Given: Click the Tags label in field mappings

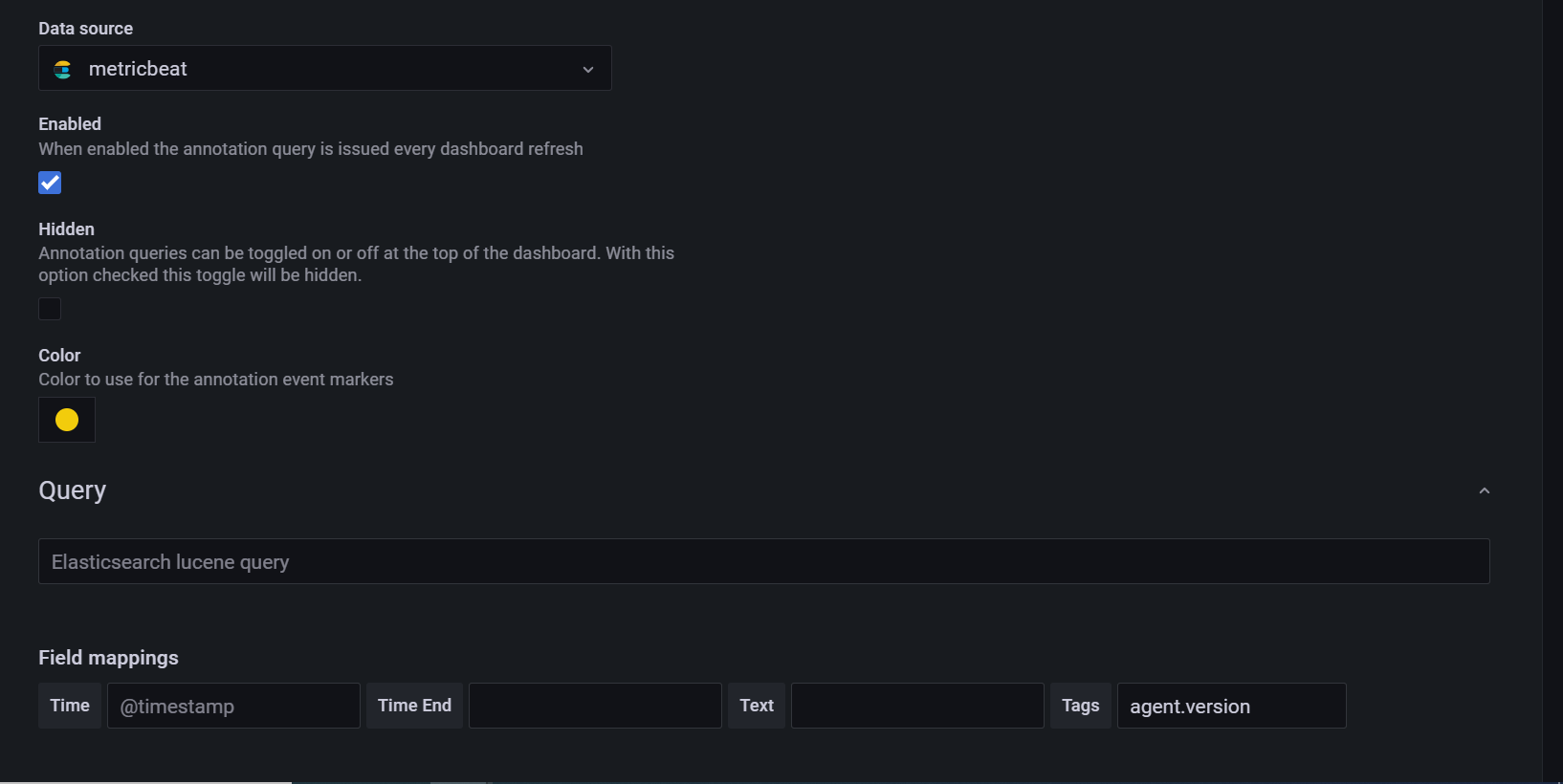Looking at the screenshot, I should point(1080,706).
